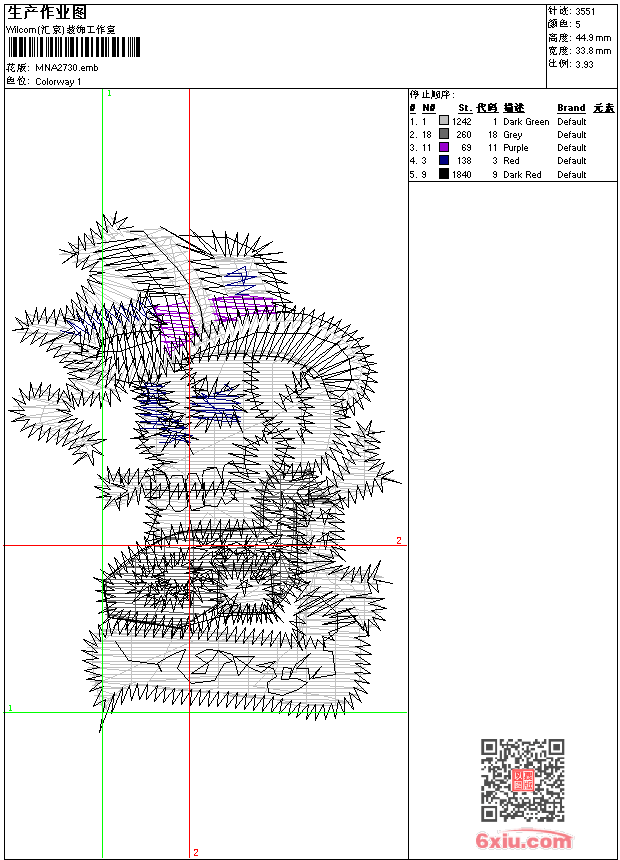The height and width of the screenshot is (860, 620).
Task: Click the 元素 column header
Action: (604, 108)
